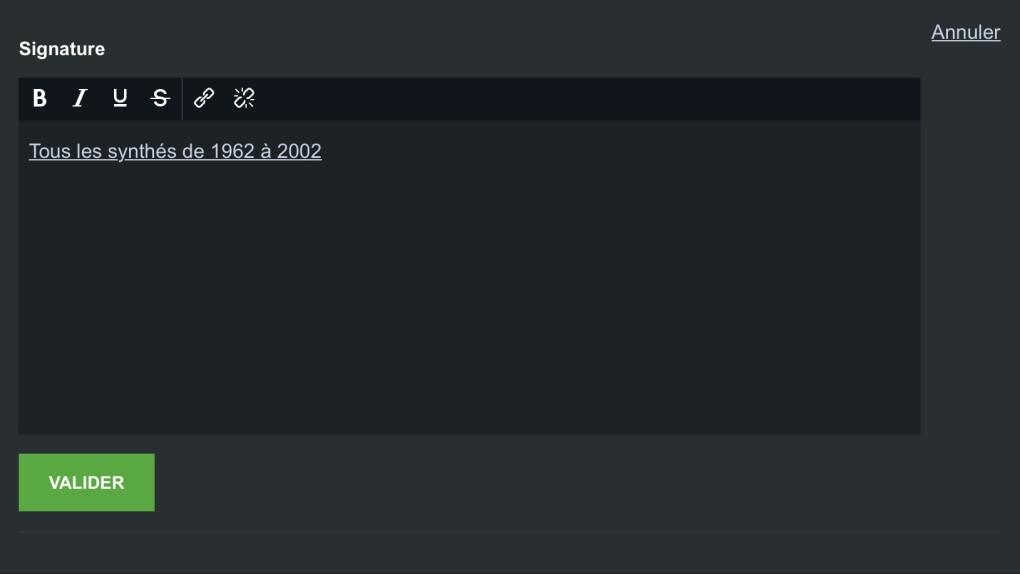Click the empty area of the signature editor
The image size is (1020, 574).
[x=470, y=300]
